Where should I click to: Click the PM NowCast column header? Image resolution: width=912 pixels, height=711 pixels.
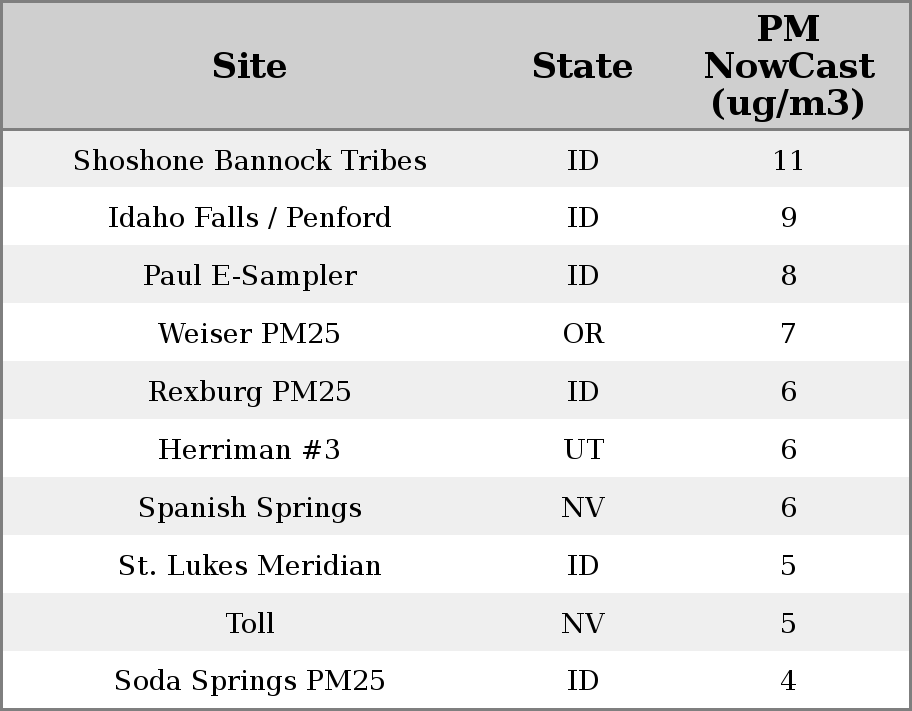click(788, 67)
